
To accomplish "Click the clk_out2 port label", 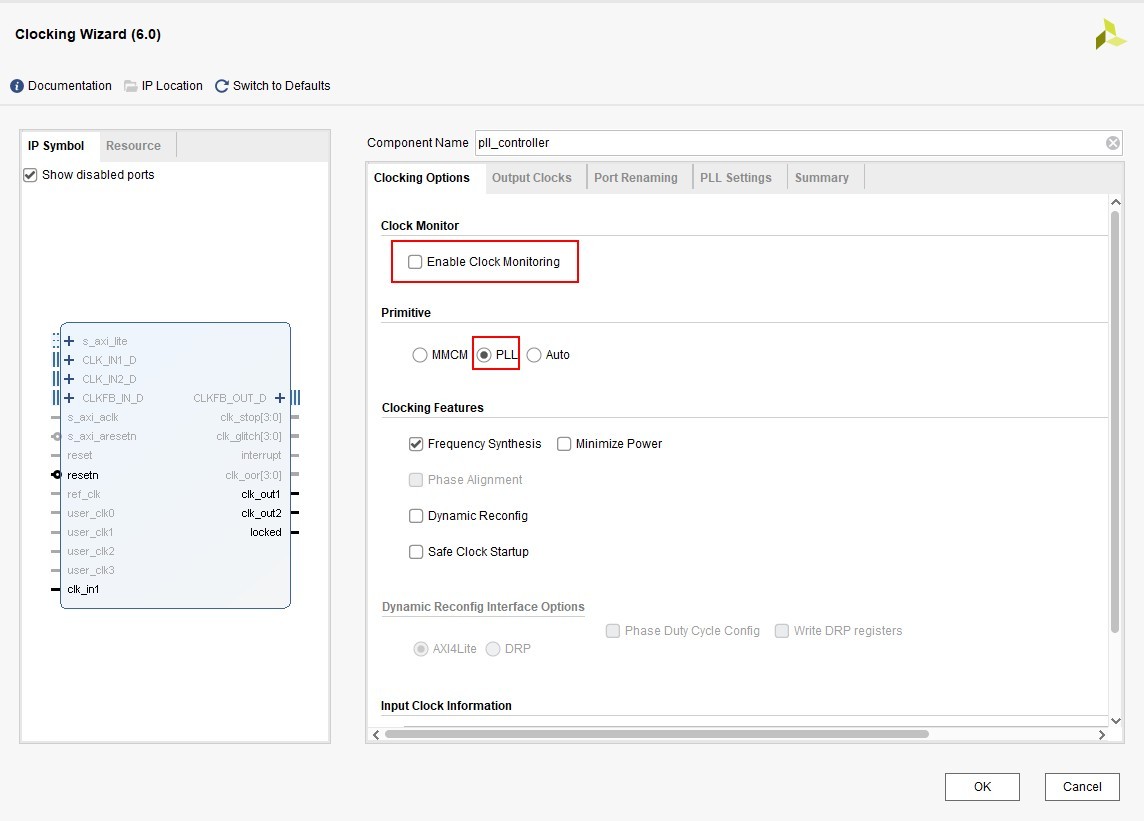I will coord(260,513).
